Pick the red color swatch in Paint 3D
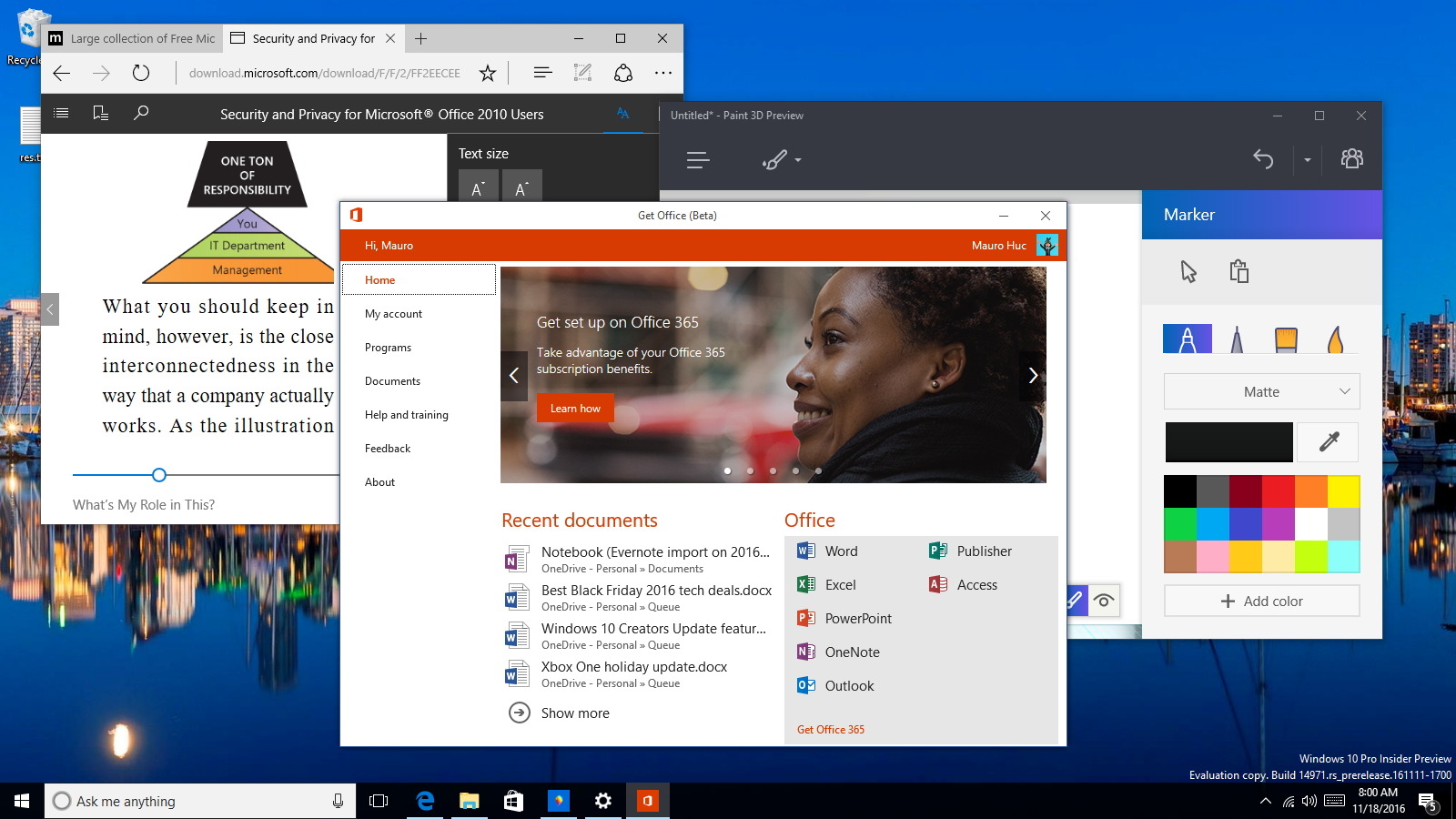 coord(1279,491)
